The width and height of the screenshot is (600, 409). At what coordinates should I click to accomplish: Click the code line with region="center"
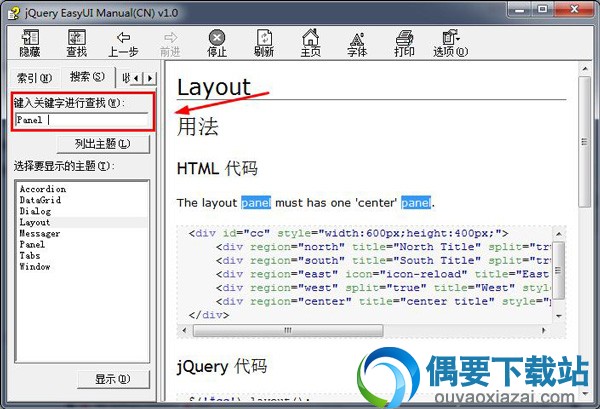point(384,301)
